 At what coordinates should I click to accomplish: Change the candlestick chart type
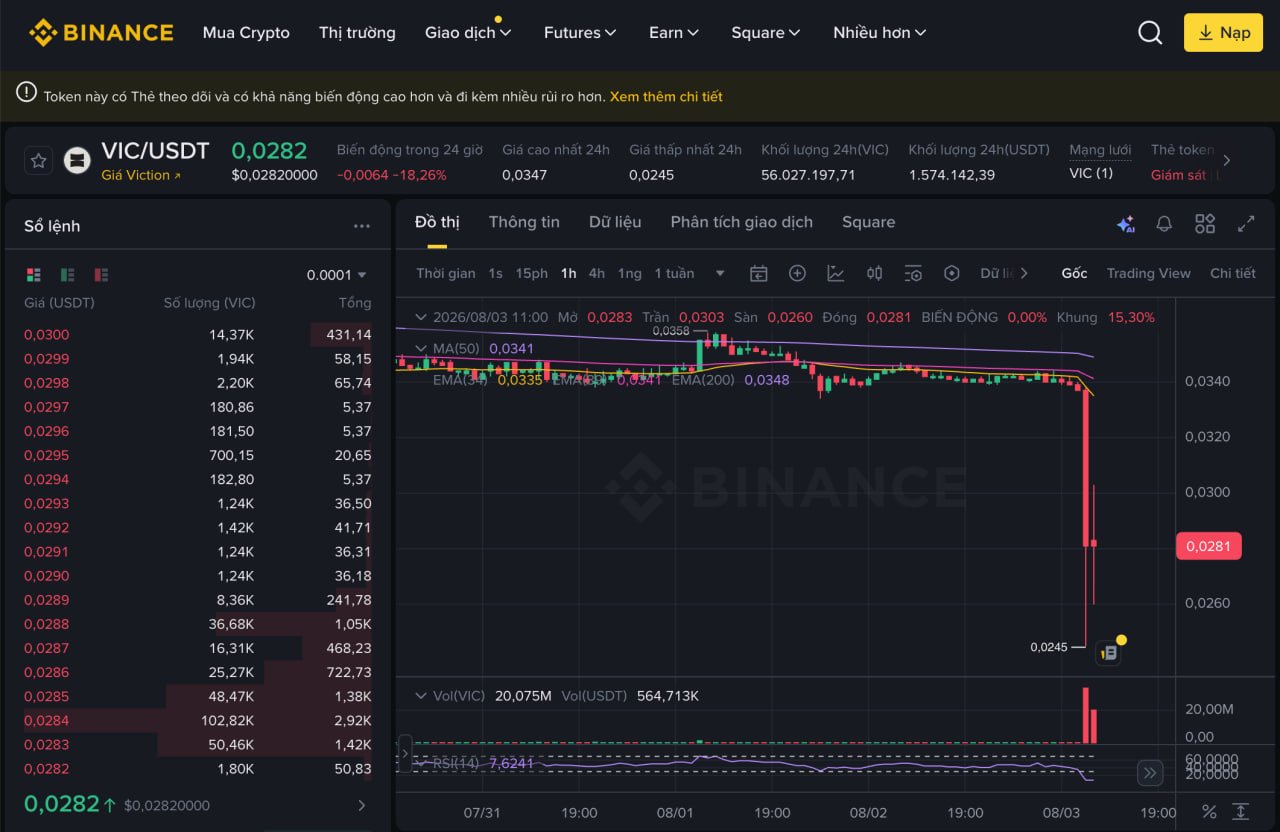[x=874, y=273]
